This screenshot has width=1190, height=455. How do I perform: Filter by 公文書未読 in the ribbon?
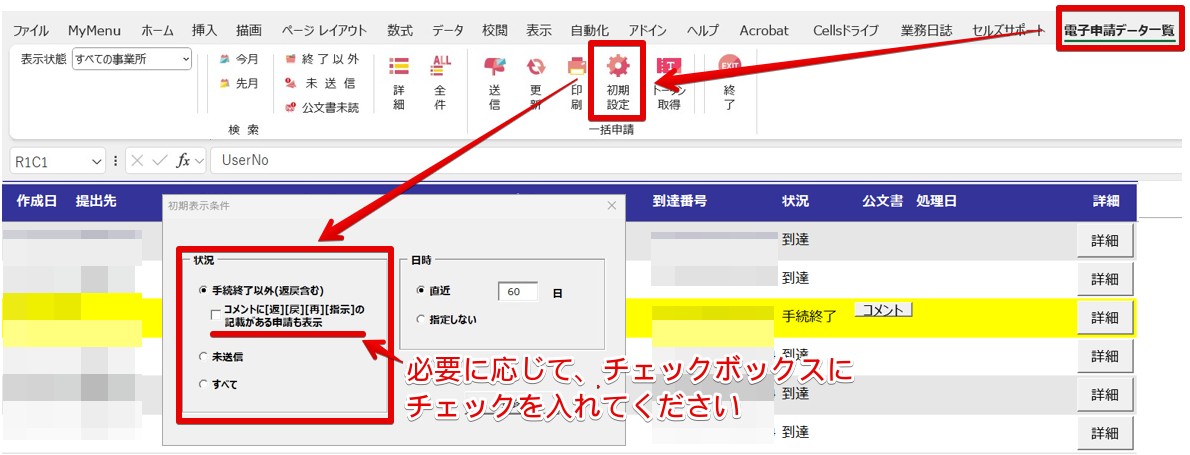(x=321, y=108)
